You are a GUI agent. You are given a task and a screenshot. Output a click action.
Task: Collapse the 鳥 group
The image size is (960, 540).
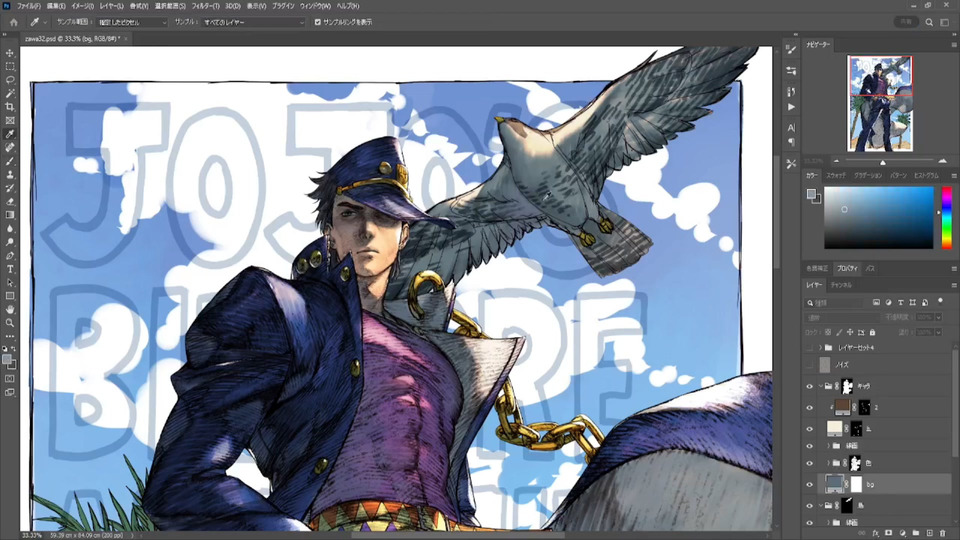(820, 506)
